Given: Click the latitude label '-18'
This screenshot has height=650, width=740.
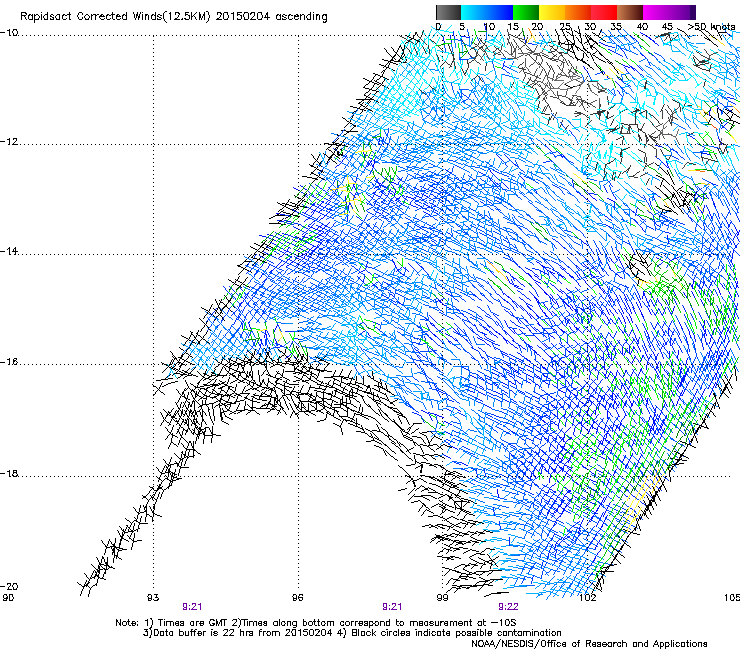Looking at the screenshot, I should (9, 473).
